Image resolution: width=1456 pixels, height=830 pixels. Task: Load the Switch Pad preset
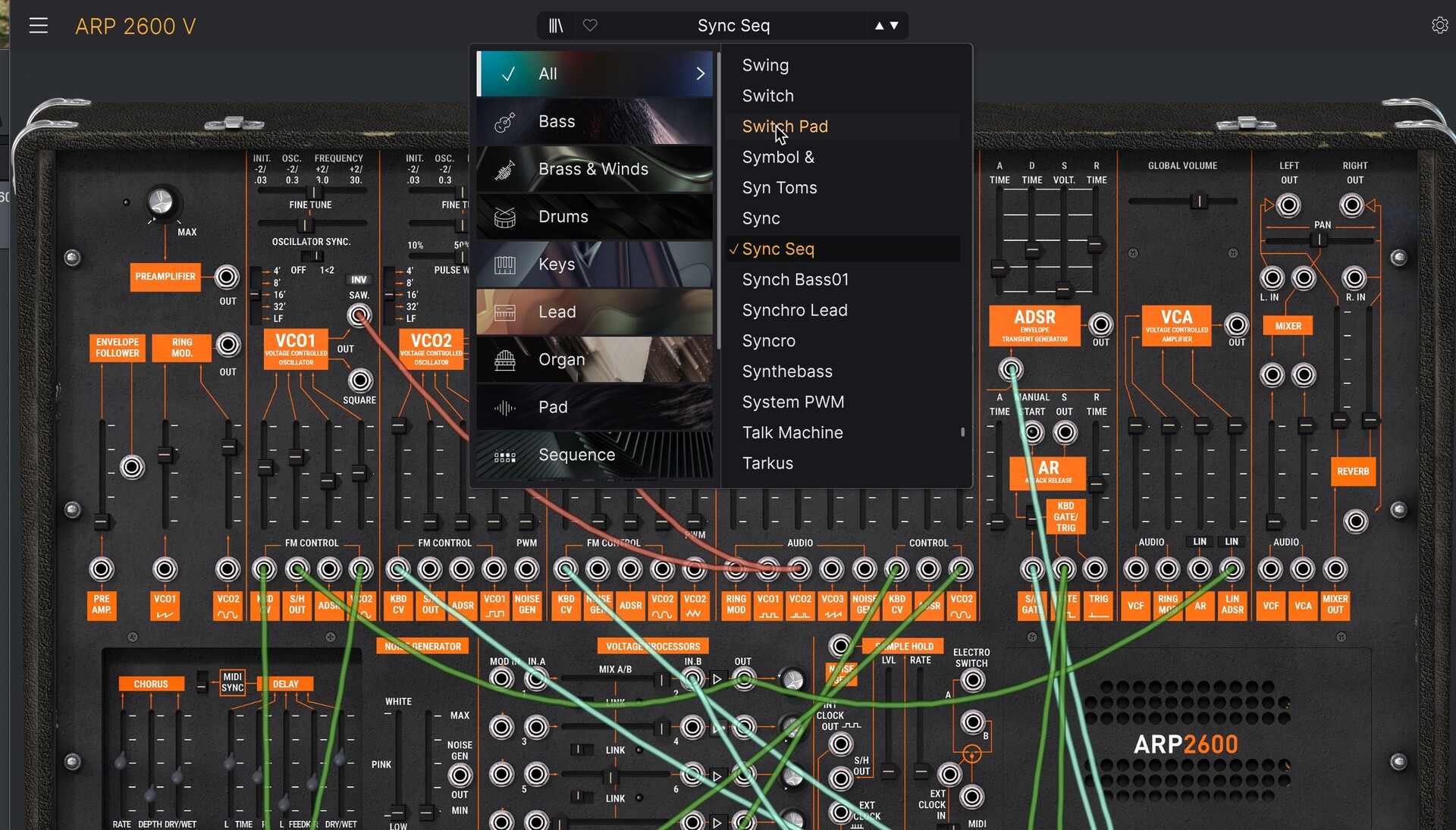click(x=842, y=127)
